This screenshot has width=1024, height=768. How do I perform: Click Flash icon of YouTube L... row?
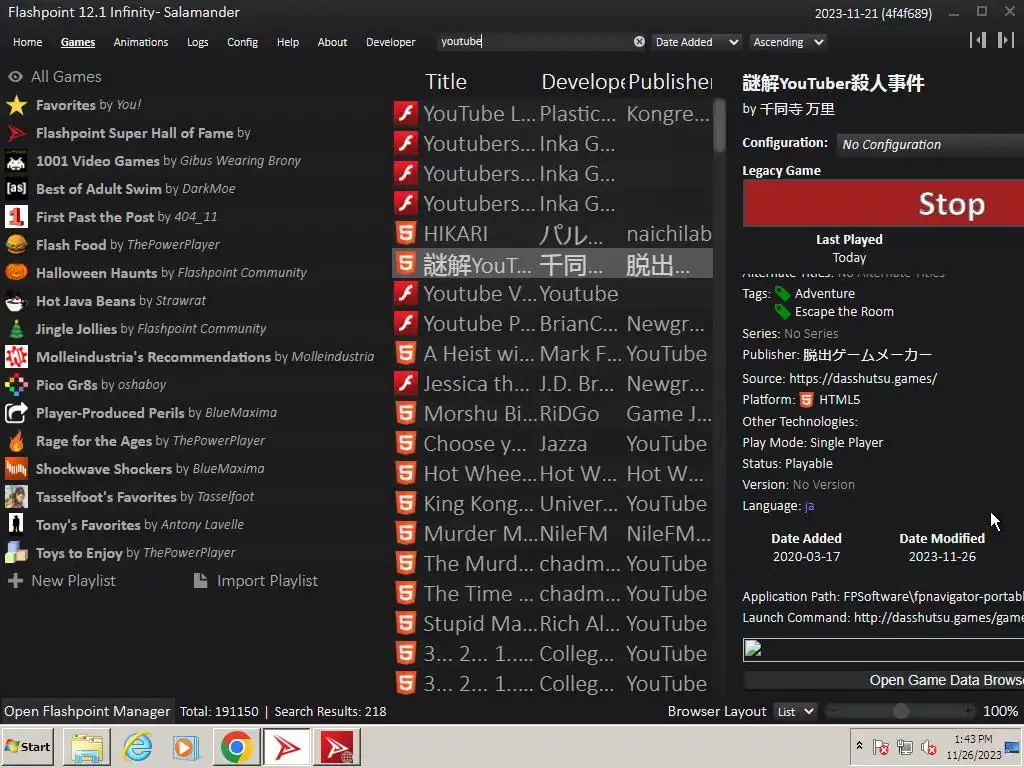tap(406, 113)
